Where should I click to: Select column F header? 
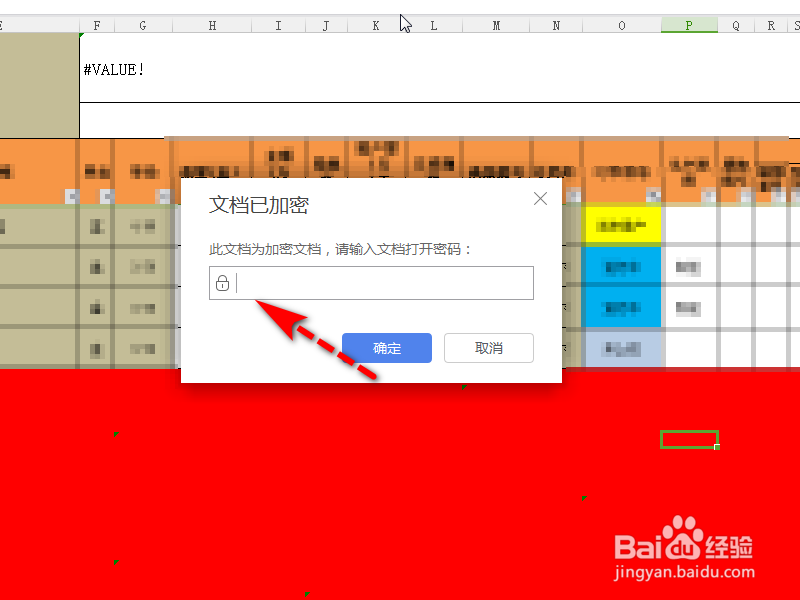[x=97, y=26]
